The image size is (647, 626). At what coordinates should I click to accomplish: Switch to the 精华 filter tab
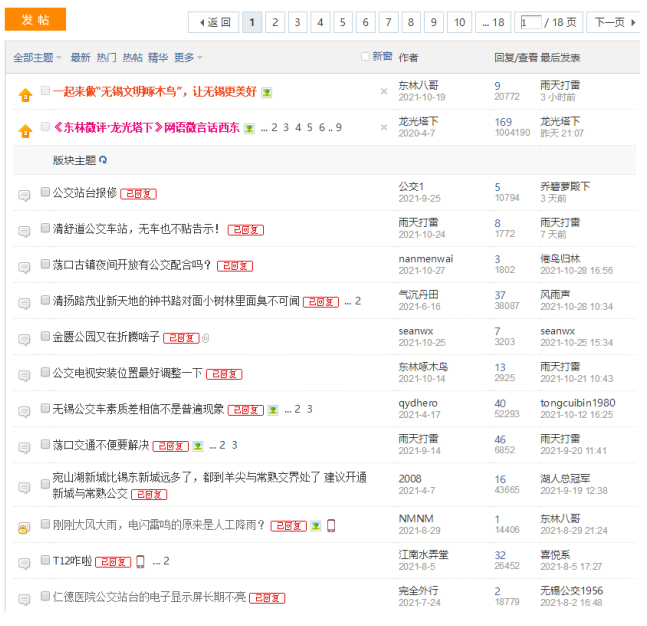[x=158, y=58]
